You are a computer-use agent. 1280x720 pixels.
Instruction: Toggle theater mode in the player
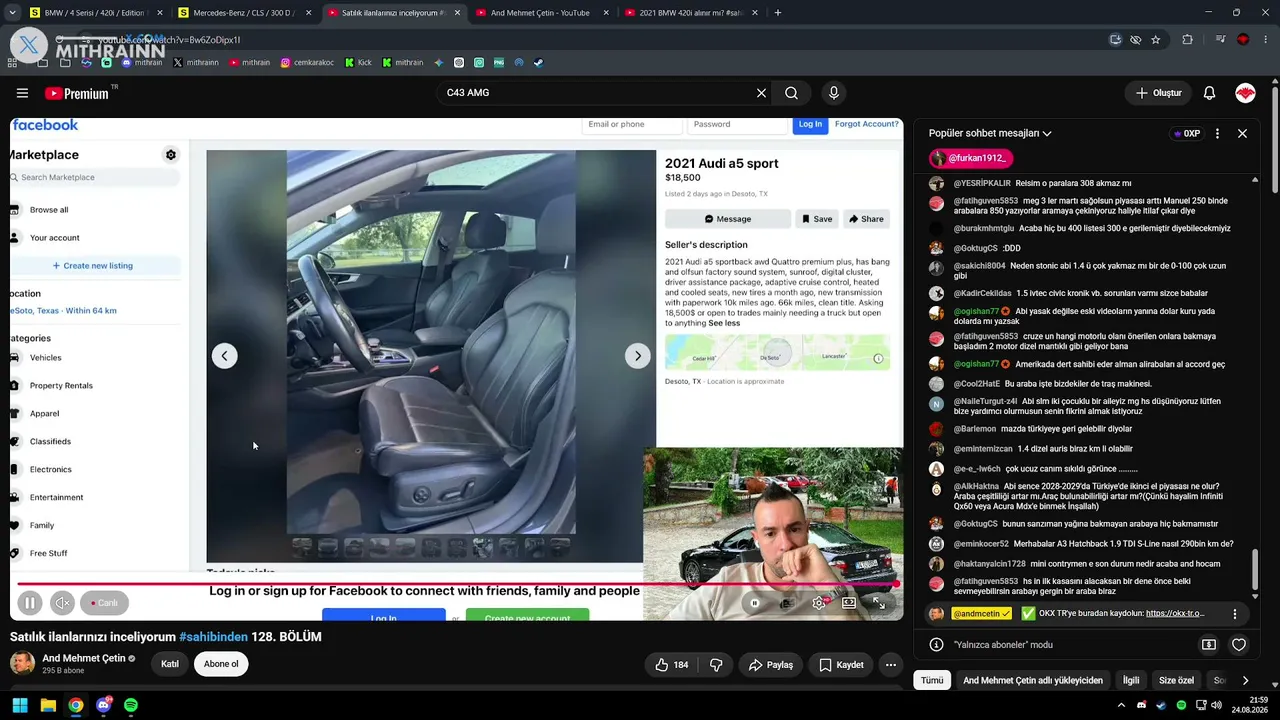point(849,603)
